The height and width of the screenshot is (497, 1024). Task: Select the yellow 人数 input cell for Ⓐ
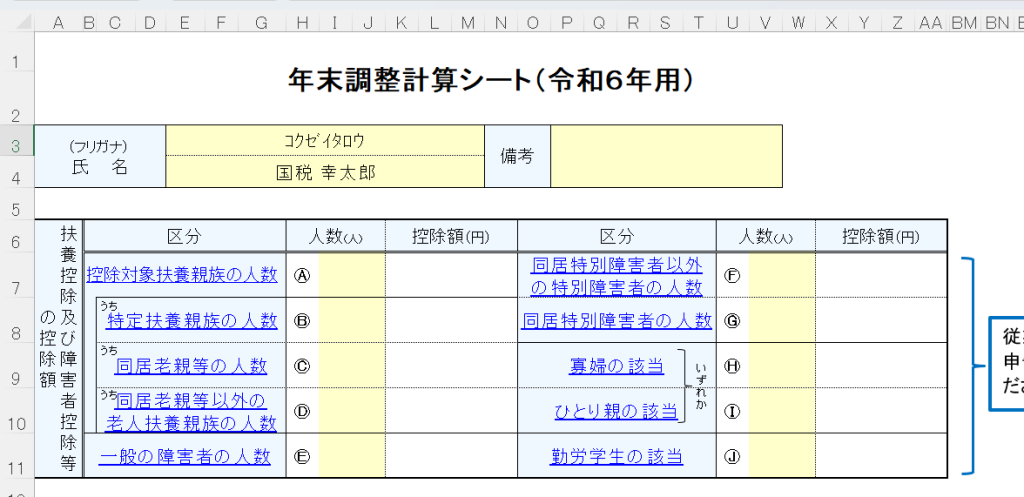(x=351, y=275)
